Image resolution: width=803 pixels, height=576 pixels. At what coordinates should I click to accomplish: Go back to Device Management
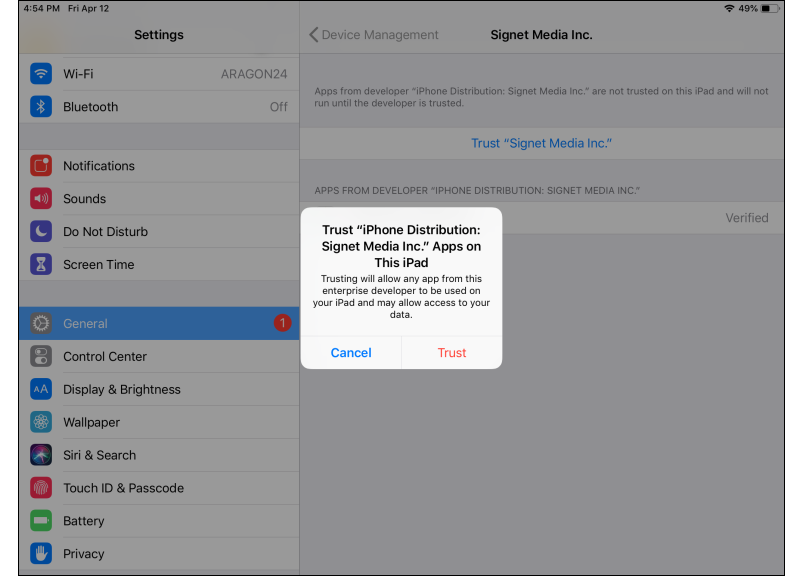pos(374,35)
